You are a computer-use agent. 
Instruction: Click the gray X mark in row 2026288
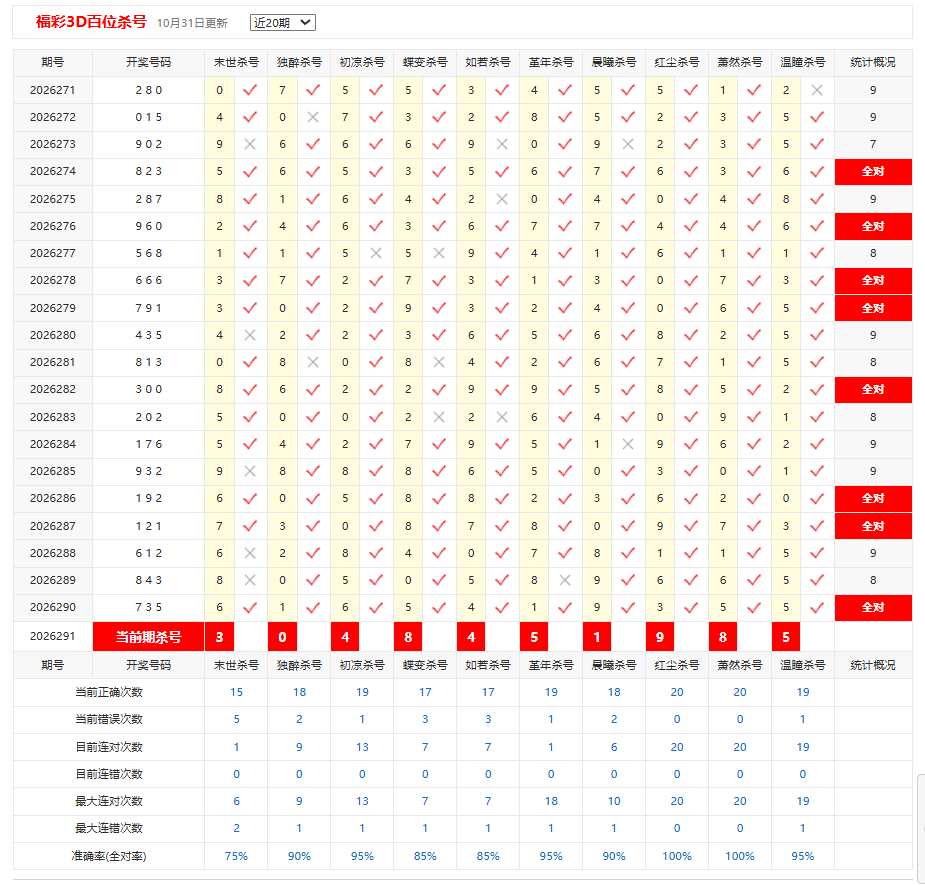tap(250, 553)
